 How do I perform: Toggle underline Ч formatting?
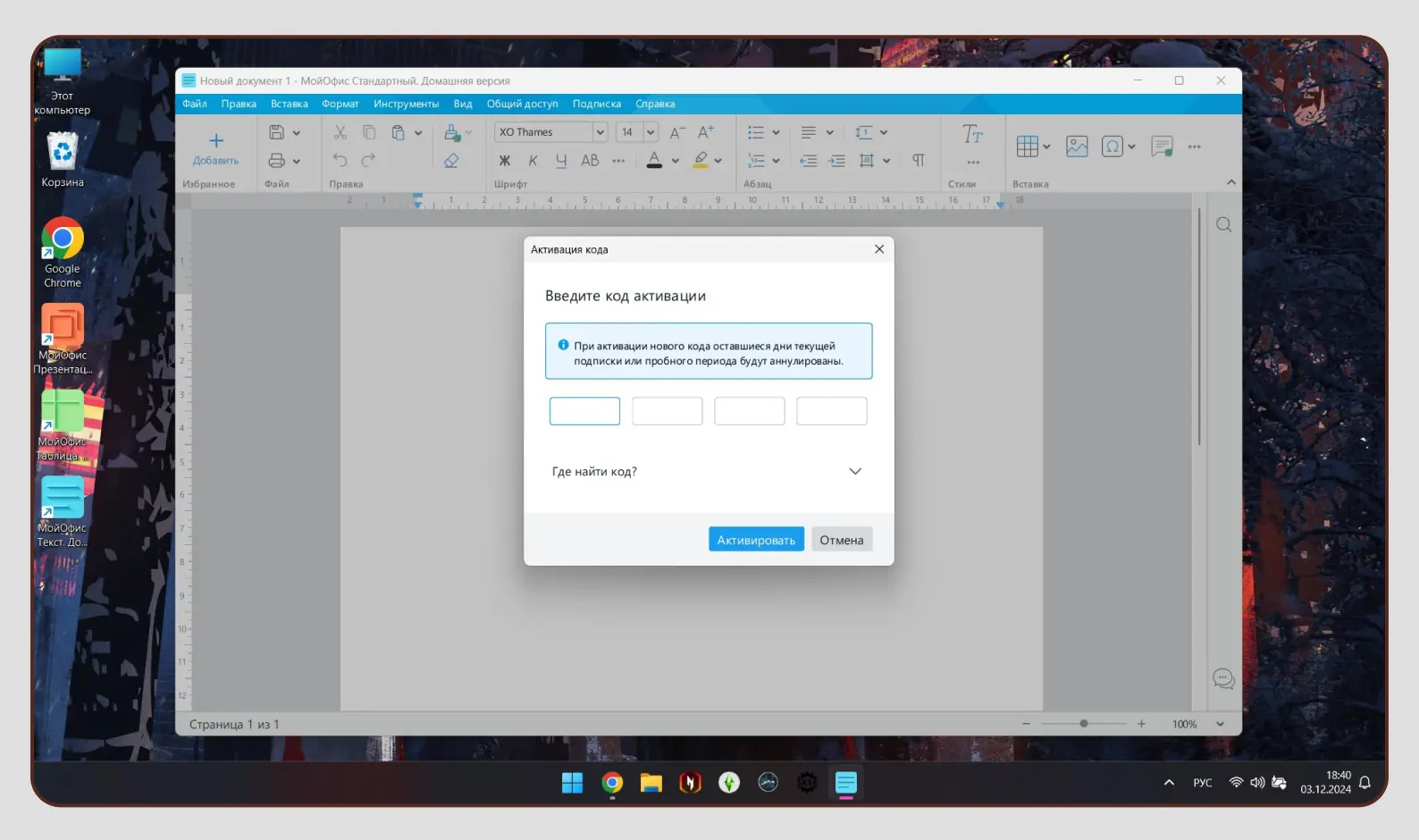(x=561, y=161)
